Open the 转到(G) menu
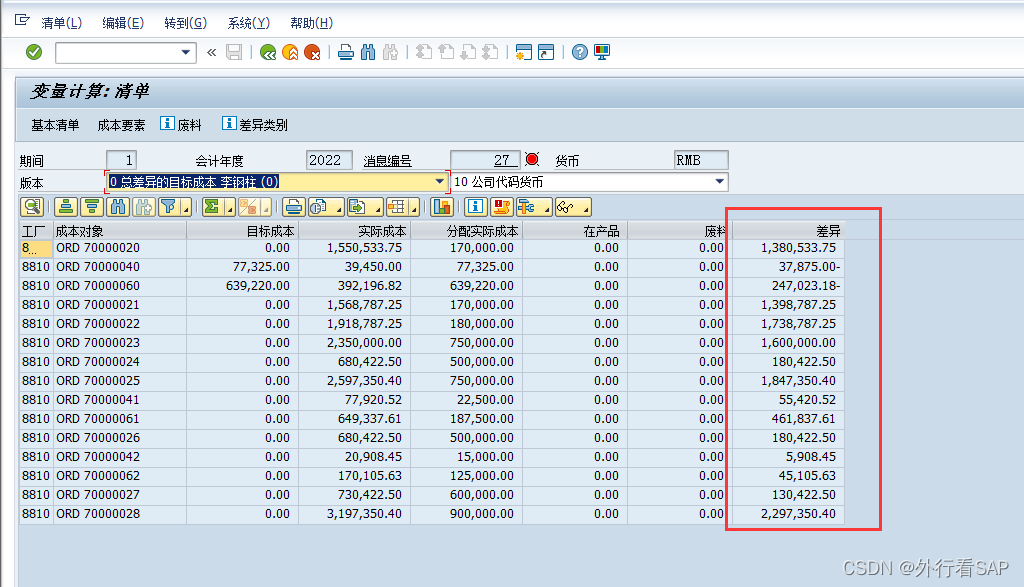1024x587 pixels. 185,23
